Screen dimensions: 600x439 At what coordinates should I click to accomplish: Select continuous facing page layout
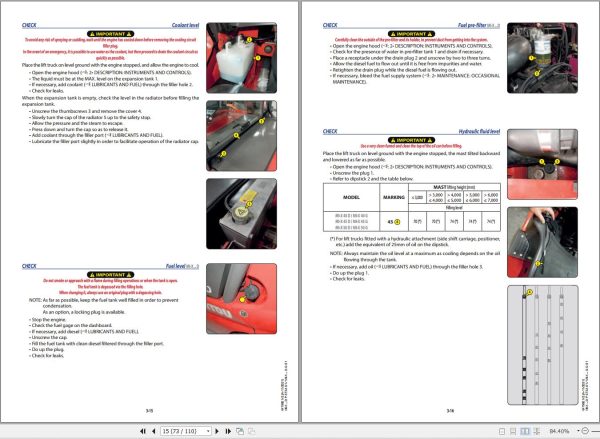tap(536, 431)
